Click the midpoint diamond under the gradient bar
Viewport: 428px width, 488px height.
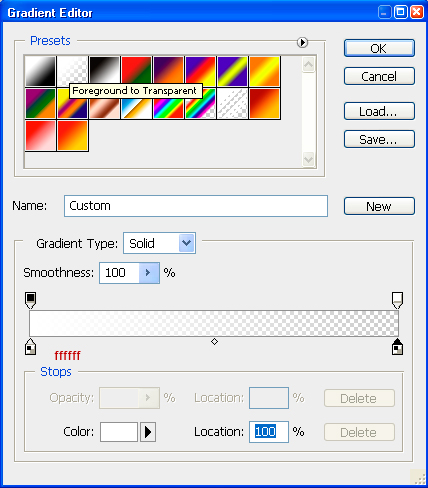tap(214, 342)
